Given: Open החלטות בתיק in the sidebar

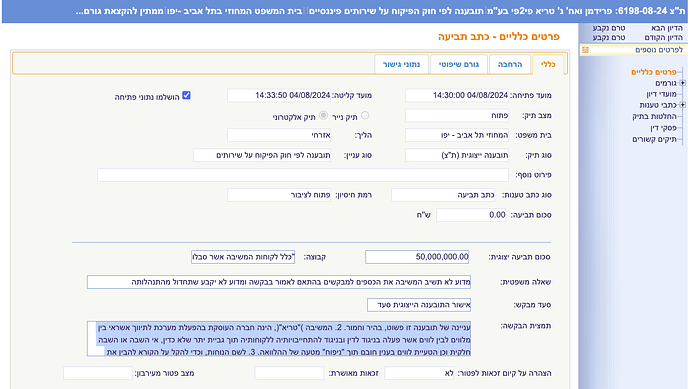Looking at the screenshot, I should point(654,116).
